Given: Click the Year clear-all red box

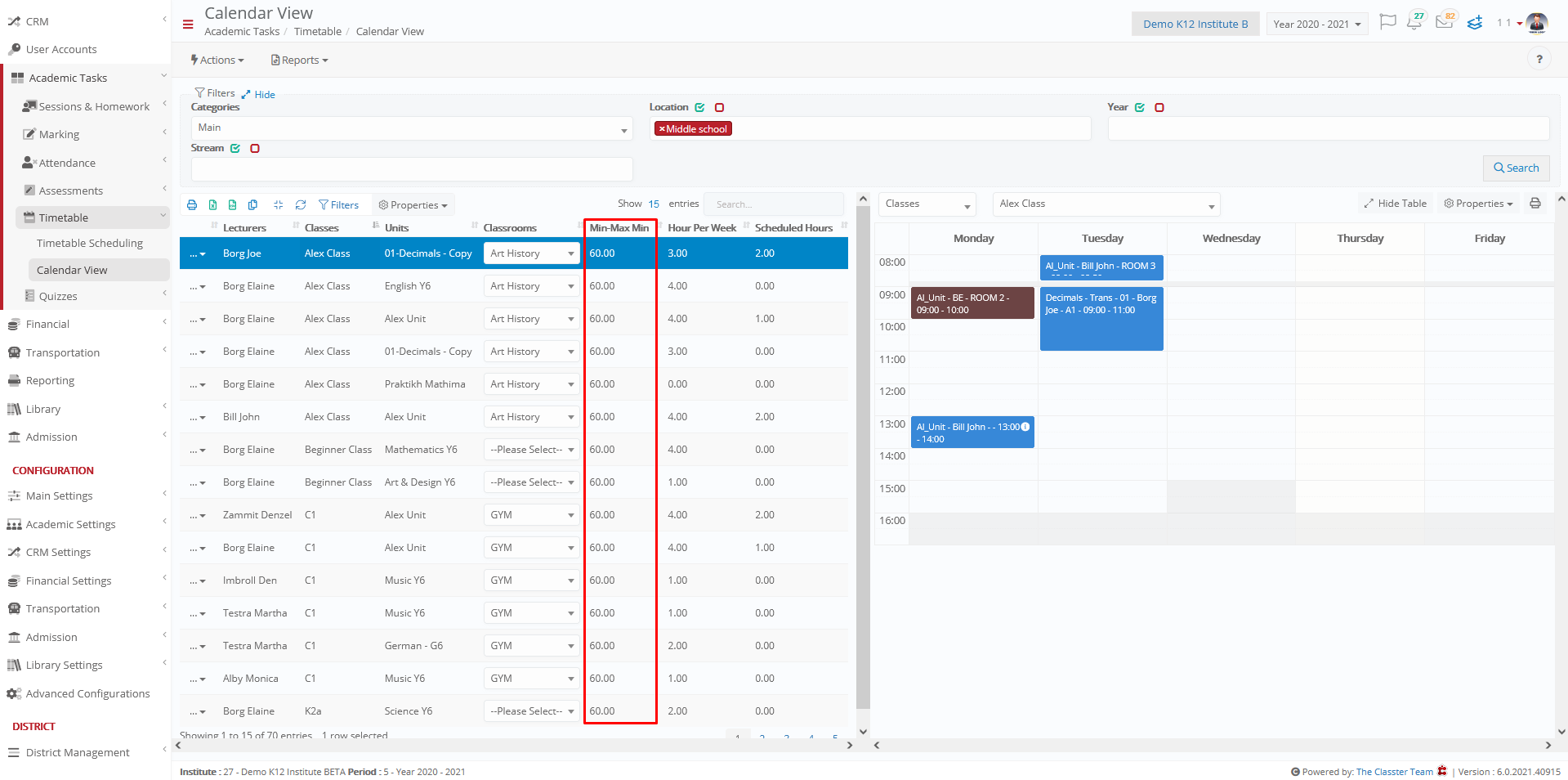Looking at the screenshot, I should [x=1159, y=108].
